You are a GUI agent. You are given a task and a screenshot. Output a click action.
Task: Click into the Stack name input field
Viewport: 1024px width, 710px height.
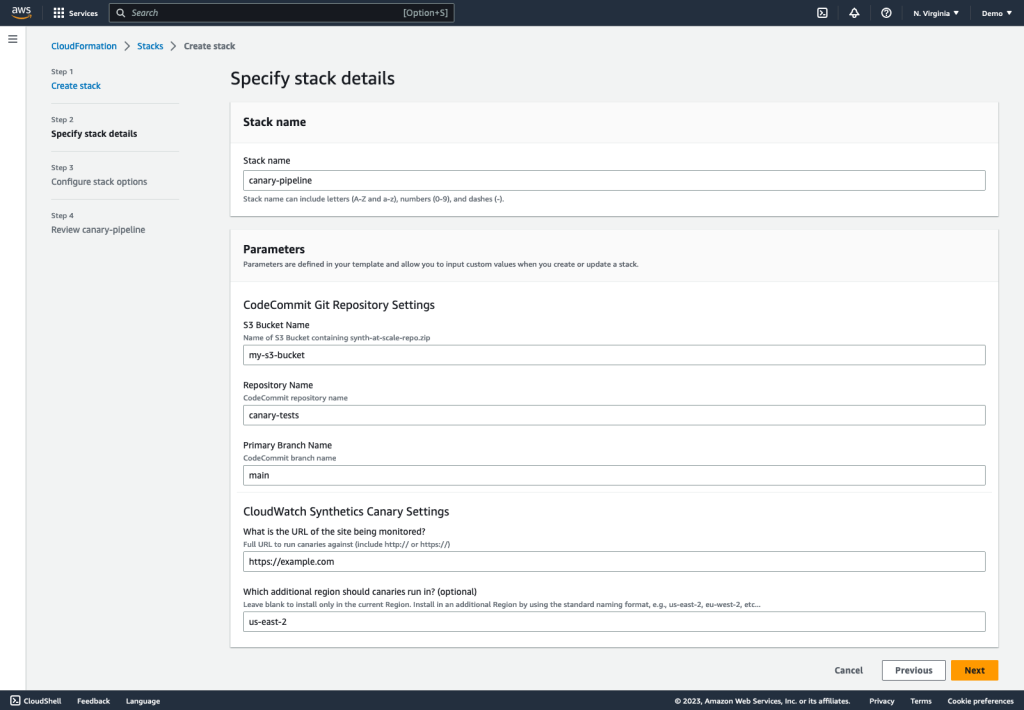614,180
